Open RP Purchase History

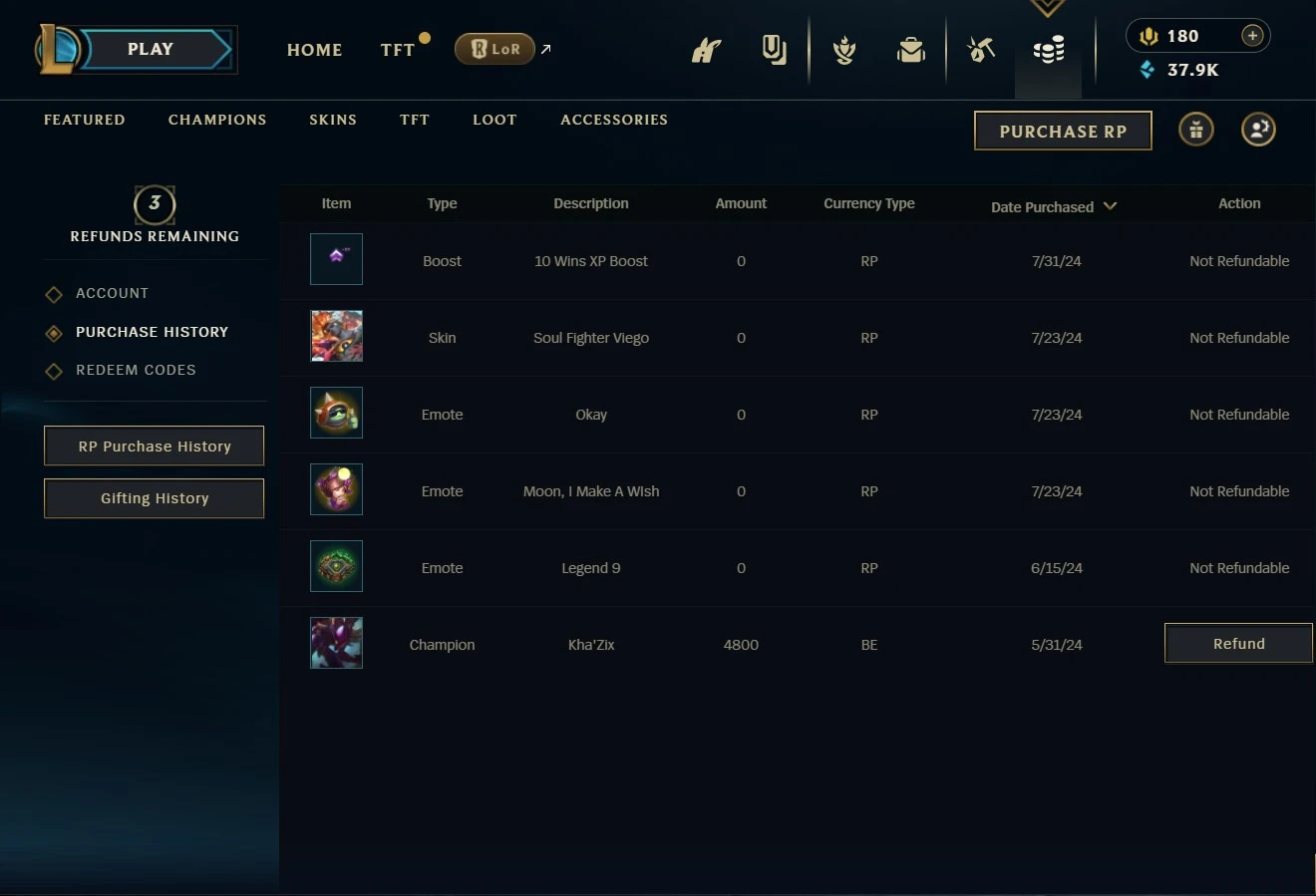coord(155,447)
